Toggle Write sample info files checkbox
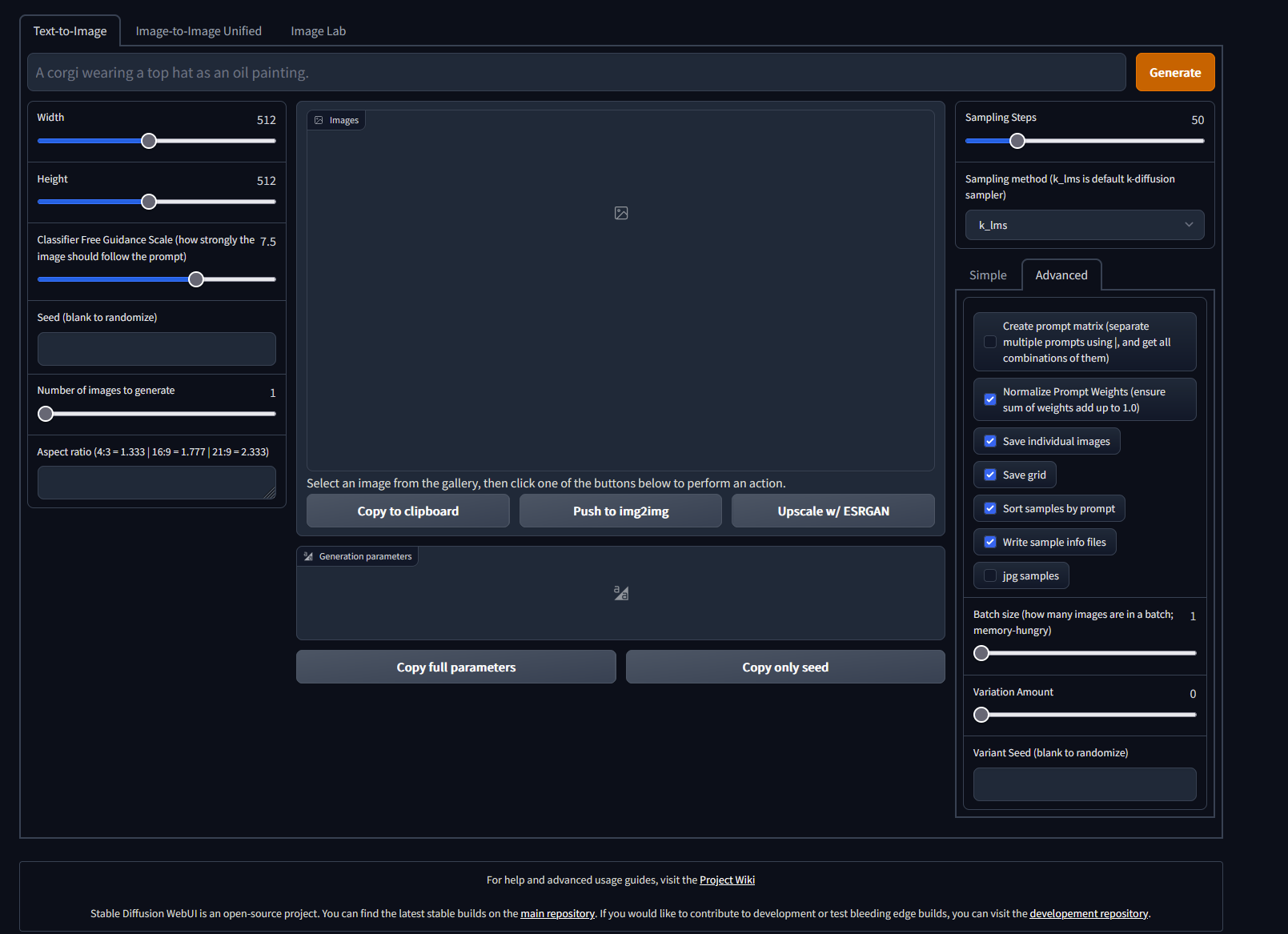The image size is (1288, 934). (990, 542)
